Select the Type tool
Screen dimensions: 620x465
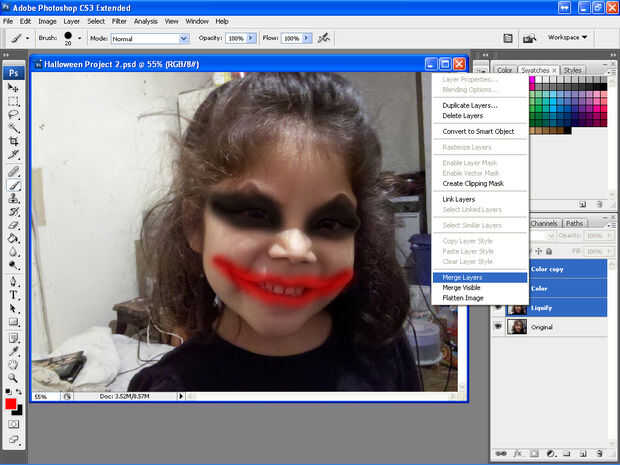pos(13,295)
